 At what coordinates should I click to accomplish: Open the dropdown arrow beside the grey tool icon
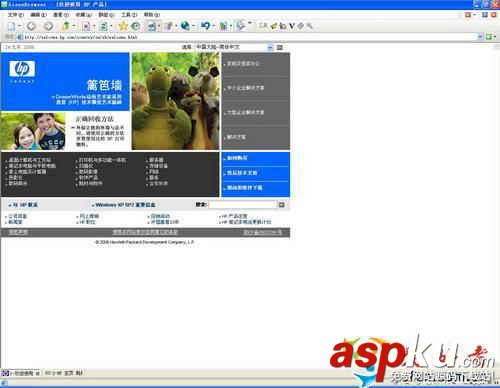point(176,26)
